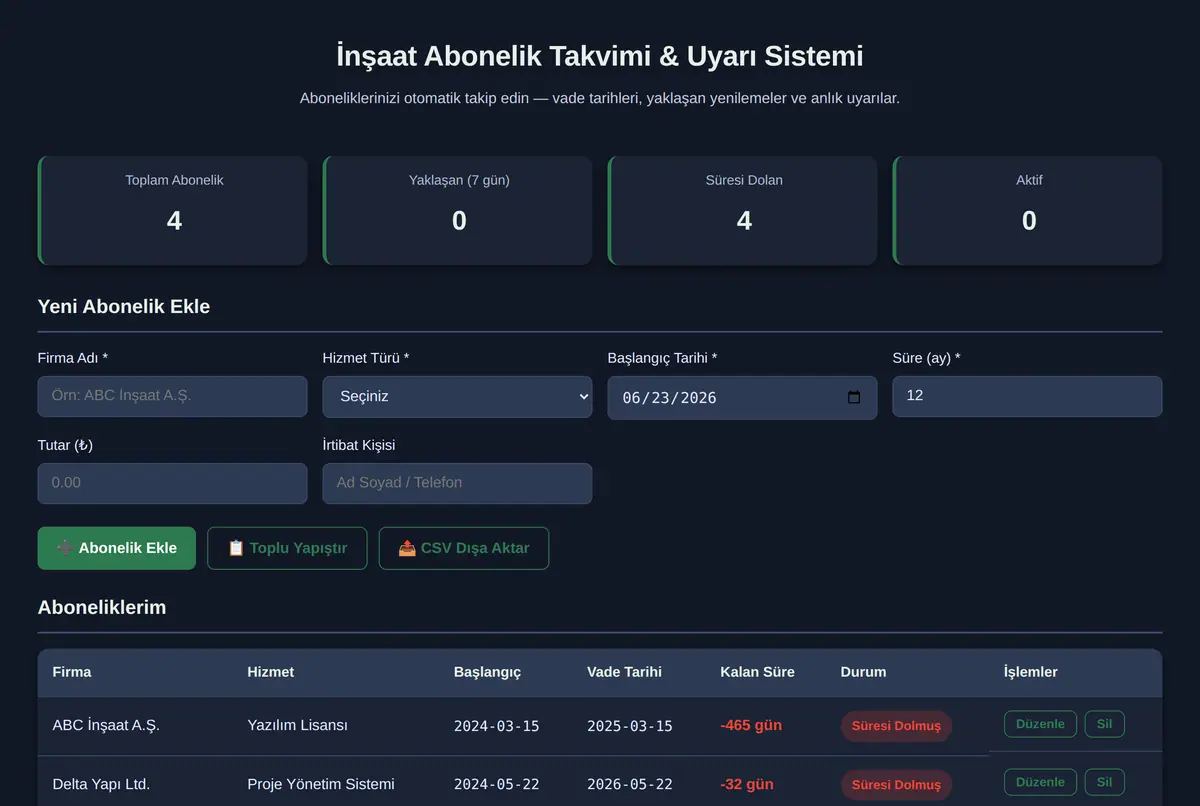Click the Başlangıç column header

click(487, 672)
